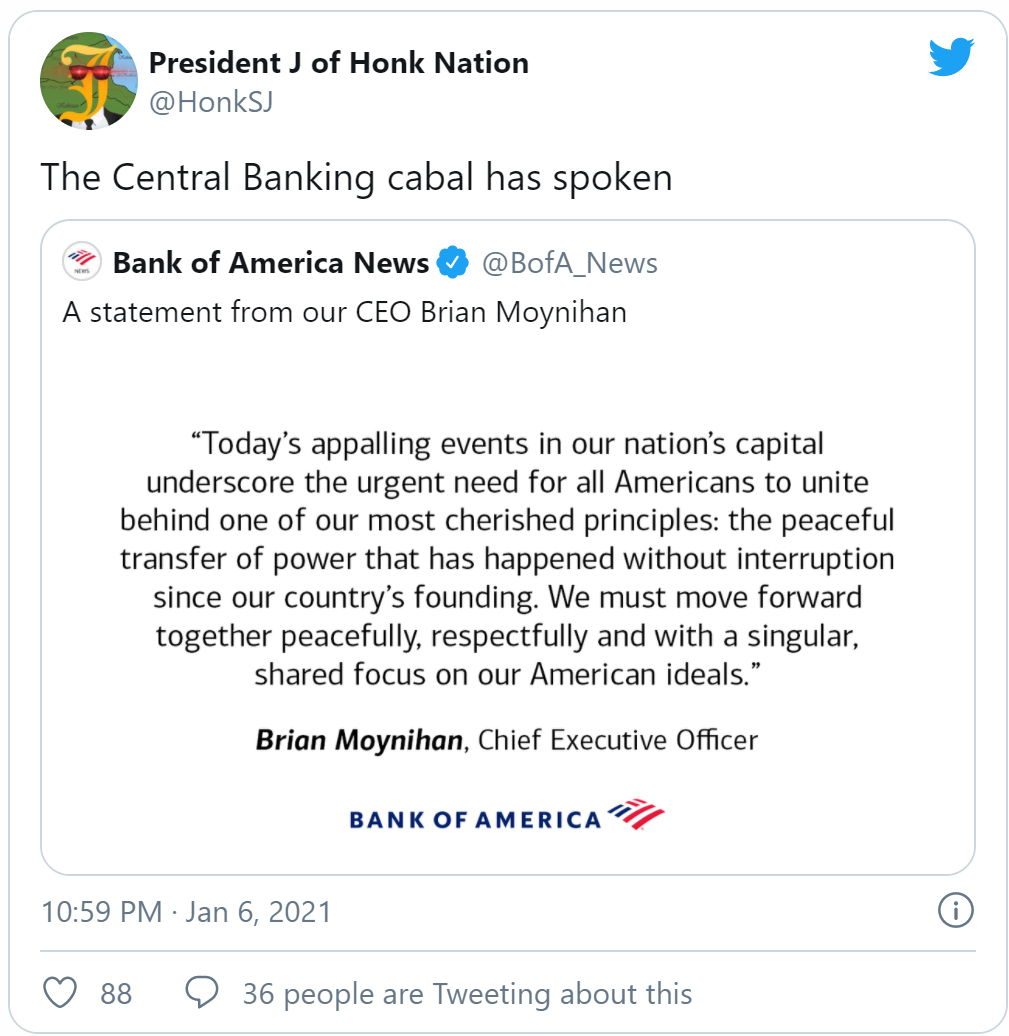Click the @HonkSJ handle
The image size is (1009, 1036).
(x=211, y=102)
